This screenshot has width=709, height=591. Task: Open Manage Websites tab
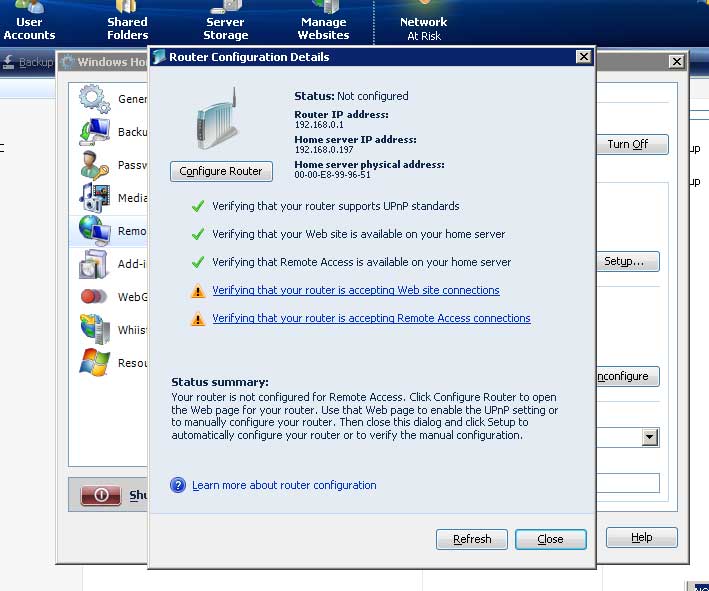coord(324,23)
